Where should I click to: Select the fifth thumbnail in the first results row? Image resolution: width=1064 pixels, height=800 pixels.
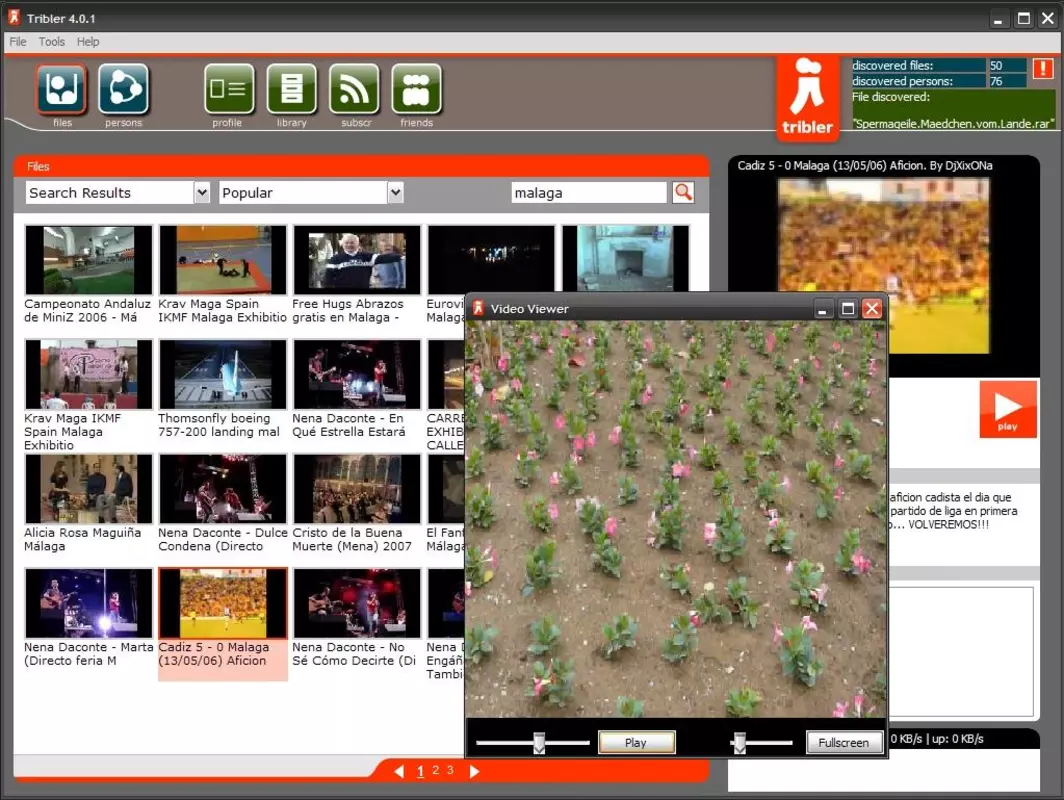click(x=626, y=259)
